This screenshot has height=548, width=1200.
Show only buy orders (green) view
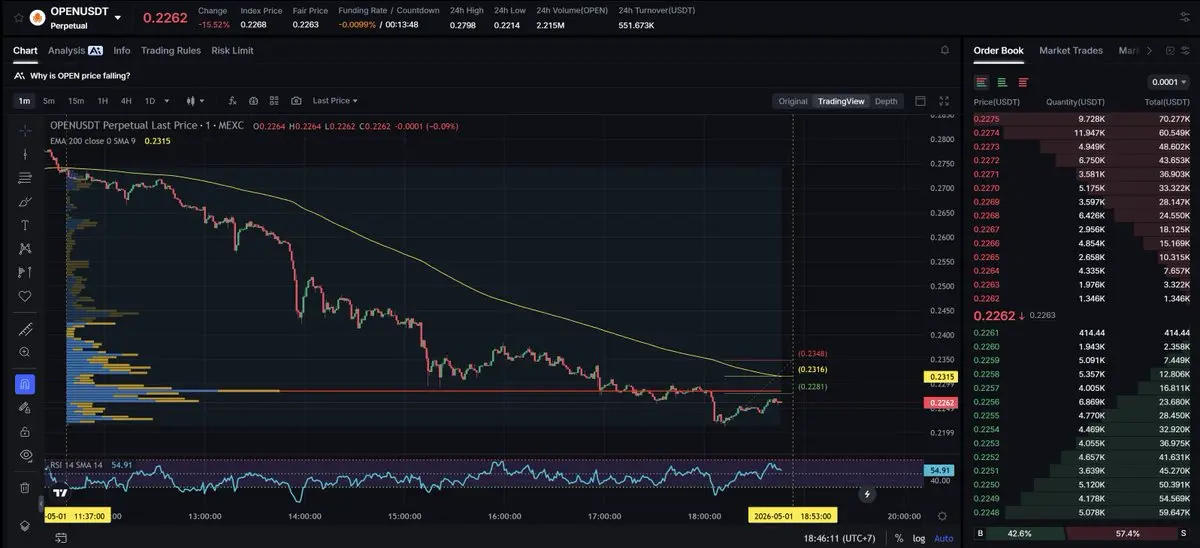click(x=1002, y=82)
